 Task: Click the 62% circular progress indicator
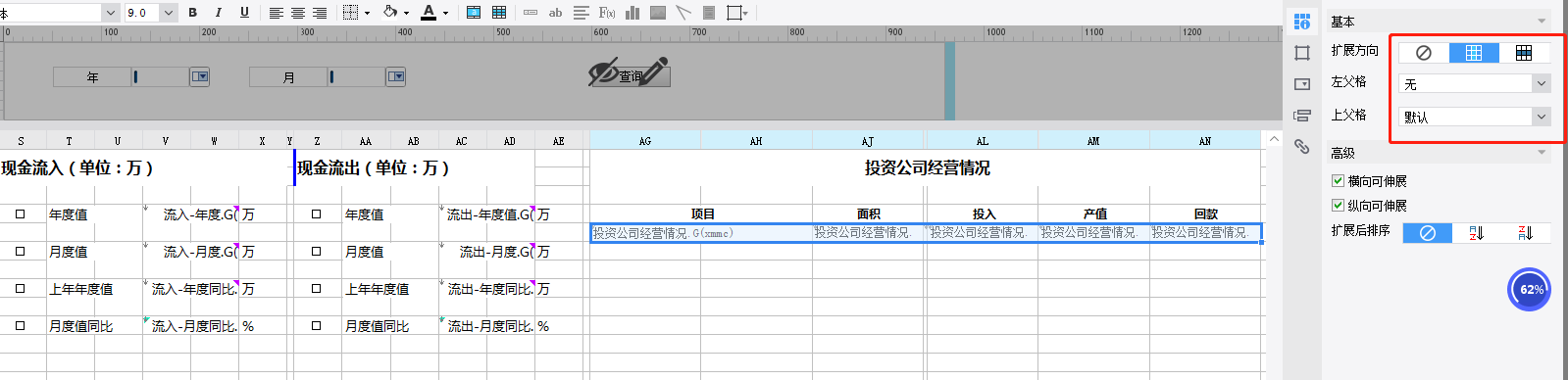1530,290
